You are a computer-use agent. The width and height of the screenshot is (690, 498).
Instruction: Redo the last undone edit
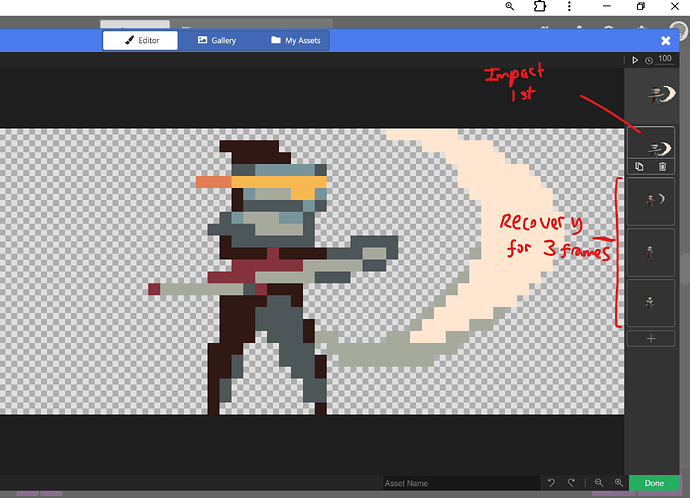[571, 483]
